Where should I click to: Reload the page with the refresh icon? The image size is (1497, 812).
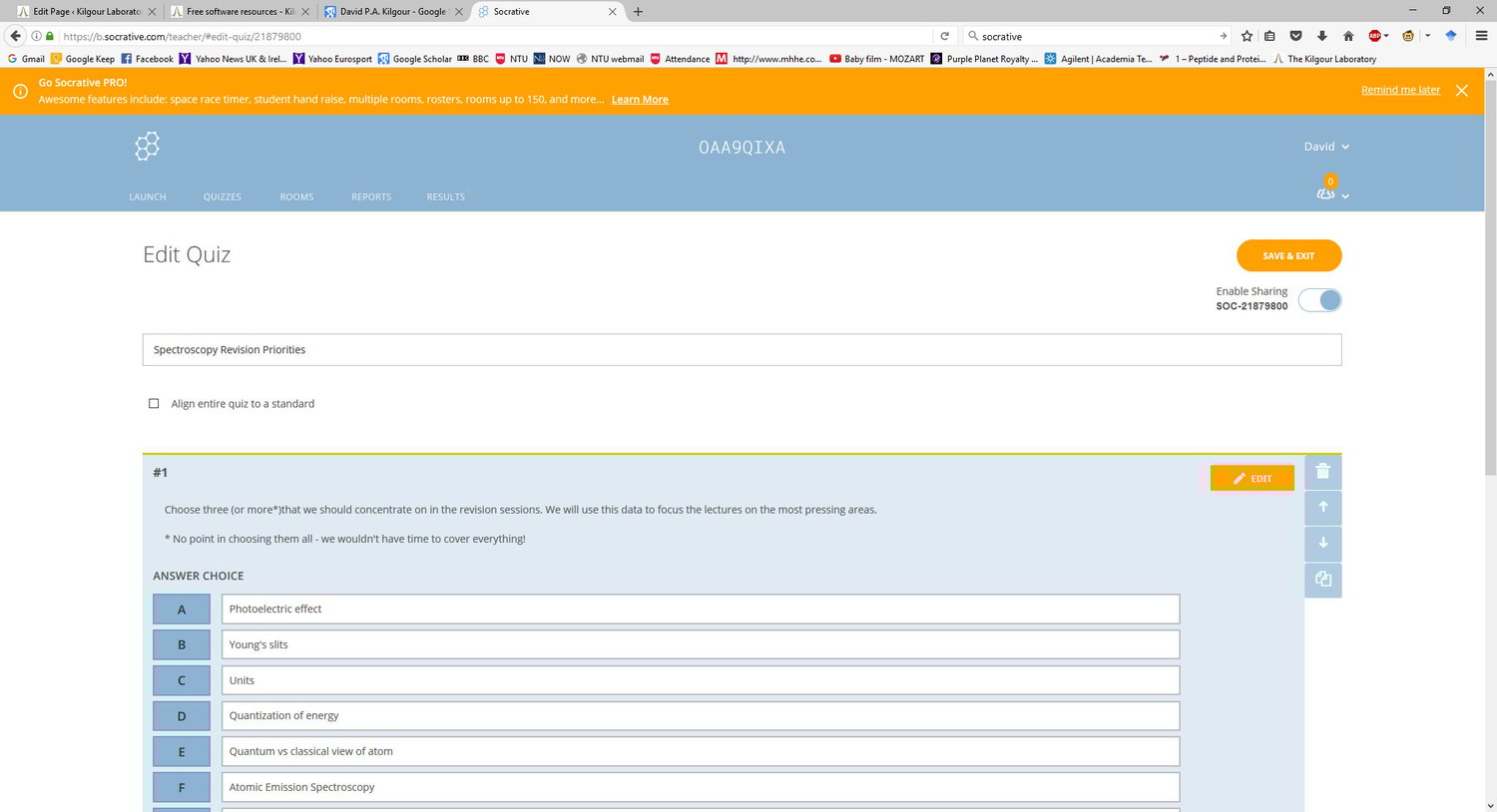tap(944, 36)
